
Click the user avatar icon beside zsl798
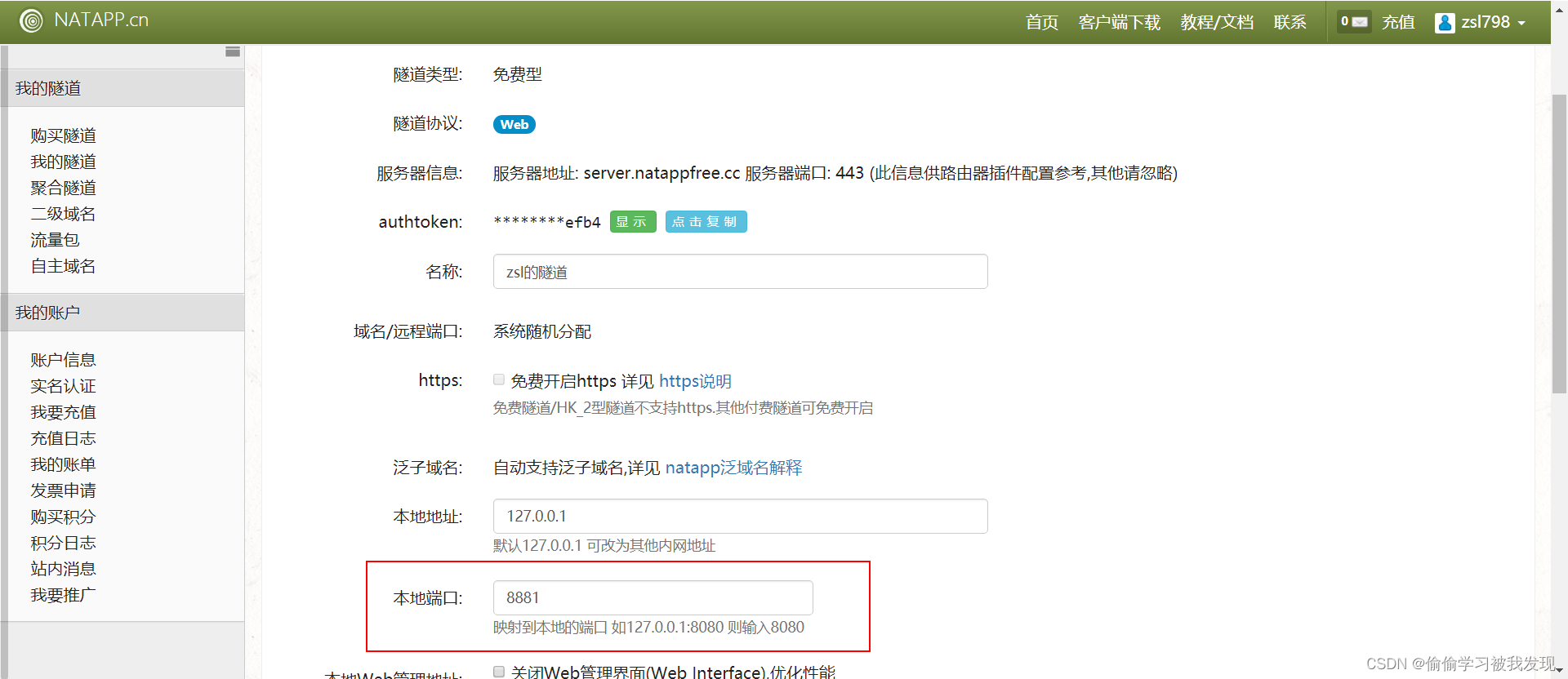coord(1445,23)
